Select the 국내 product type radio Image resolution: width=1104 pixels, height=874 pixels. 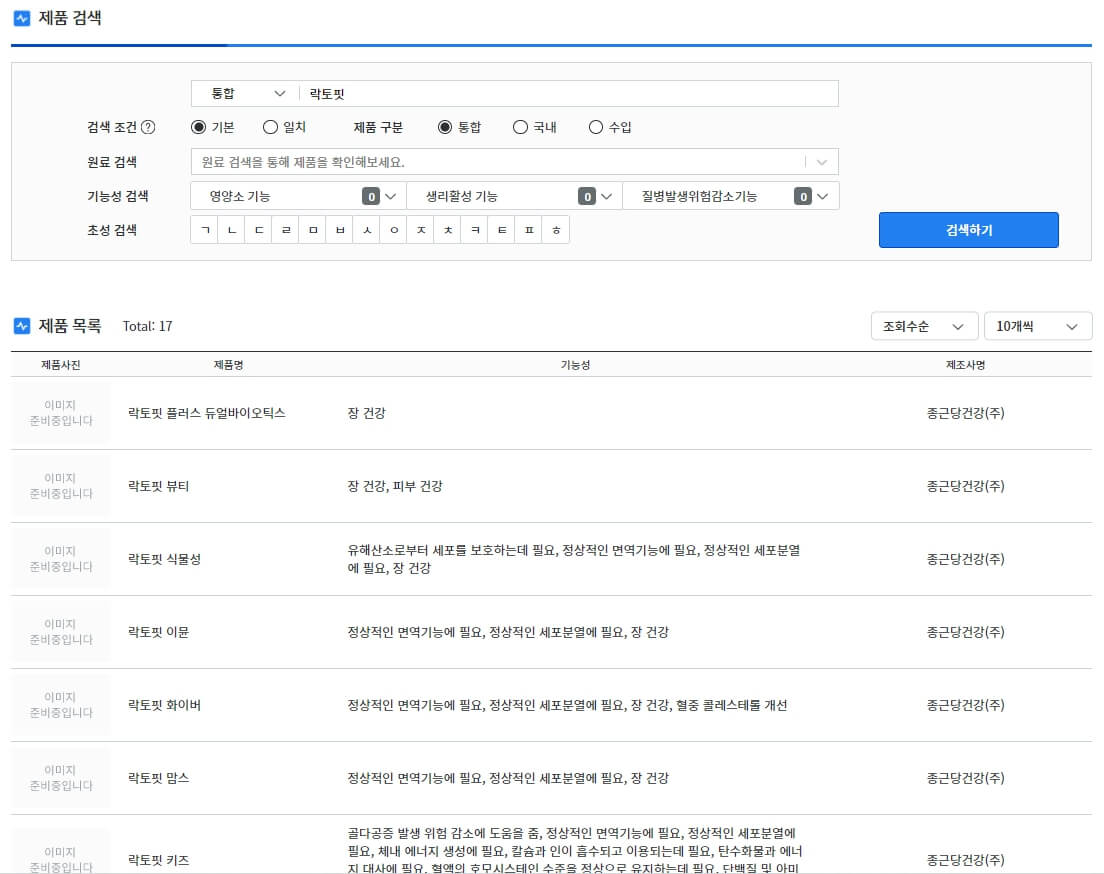[520, 127]
